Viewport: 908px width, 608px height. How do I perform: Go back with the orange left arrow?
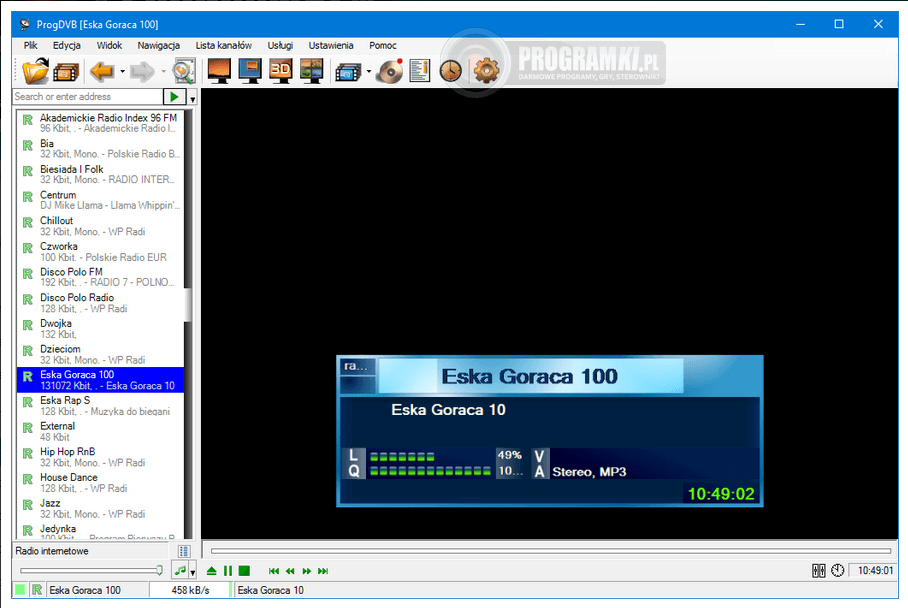tap(102, 71)
